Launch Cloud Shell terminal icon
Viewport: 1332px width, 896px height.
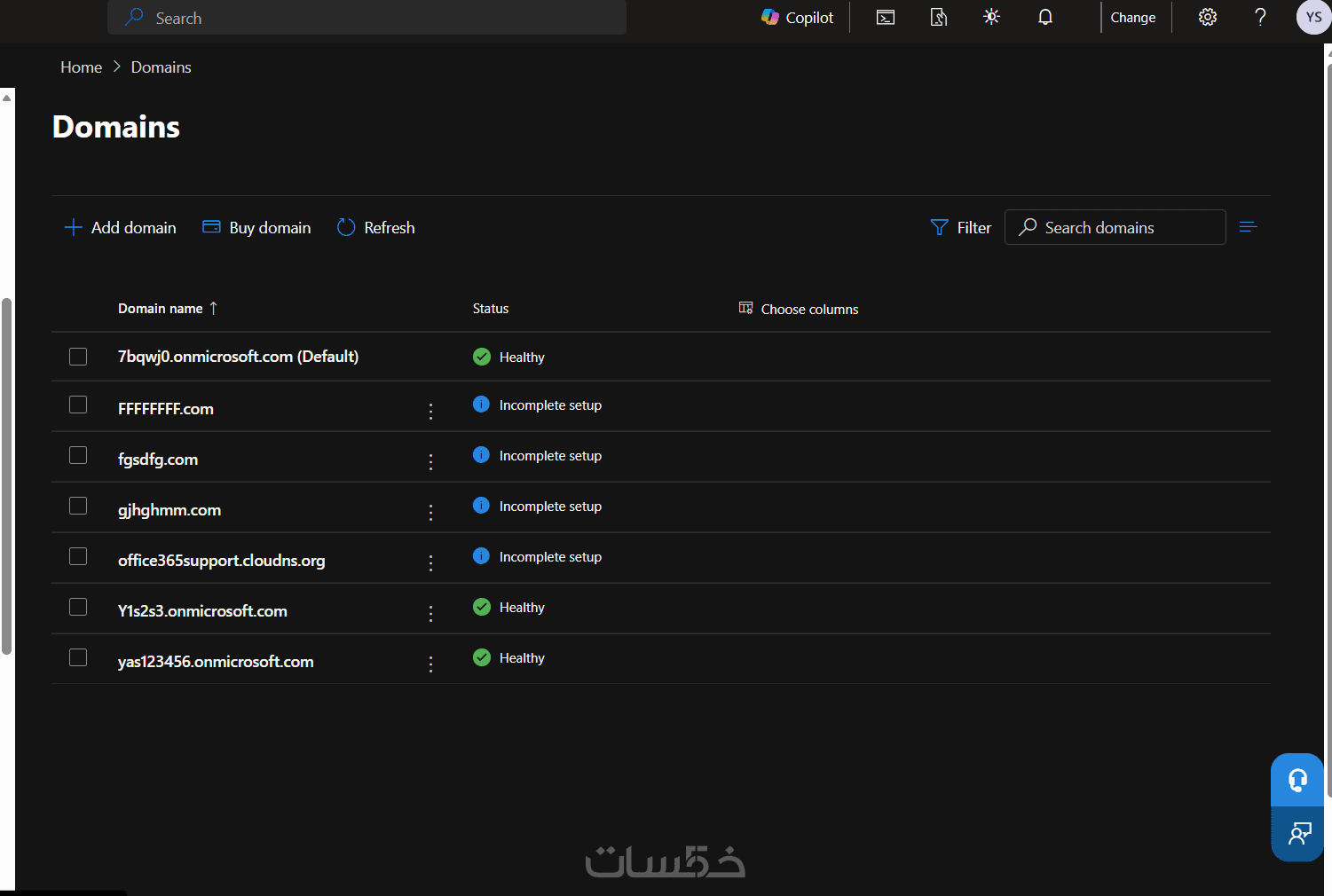click(886, 18)
